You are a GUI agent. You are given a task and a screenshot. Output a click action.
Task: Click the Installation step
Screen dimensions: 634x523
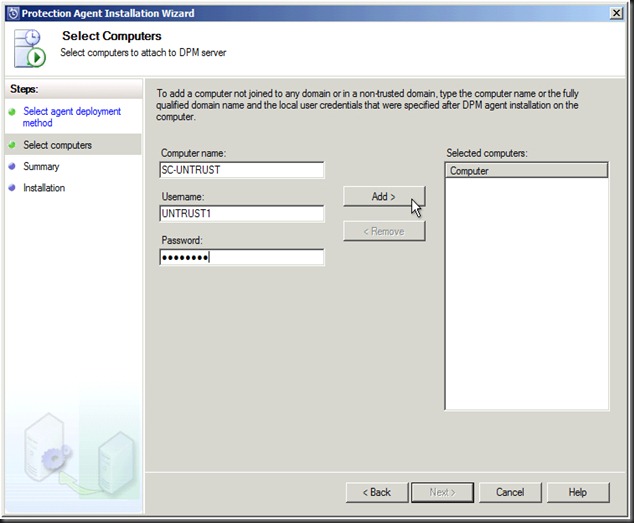[x=44, y=188]
